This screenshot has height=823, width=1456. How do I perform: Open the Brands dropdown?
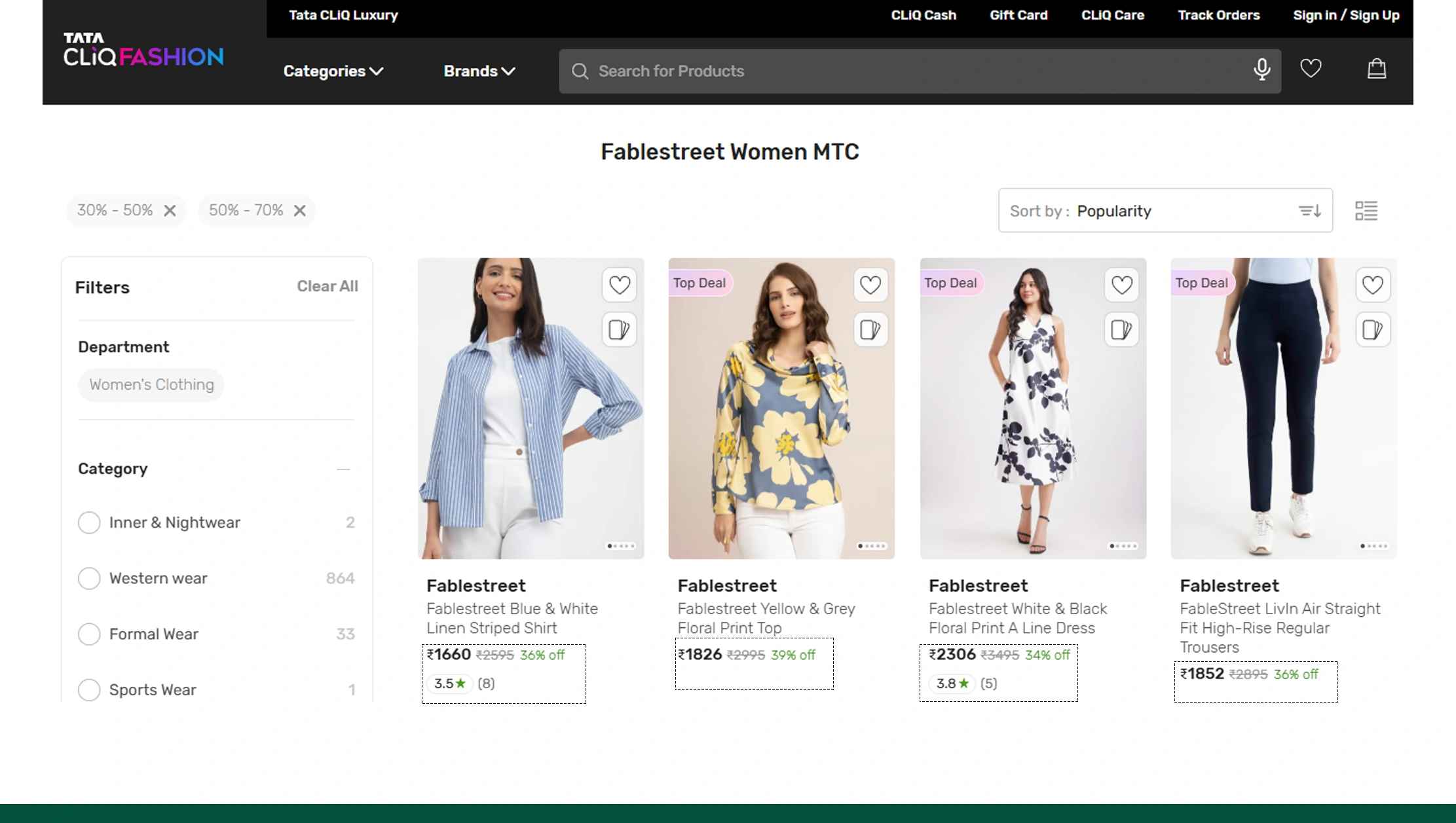pyautogui.click(x=479, y=71)
